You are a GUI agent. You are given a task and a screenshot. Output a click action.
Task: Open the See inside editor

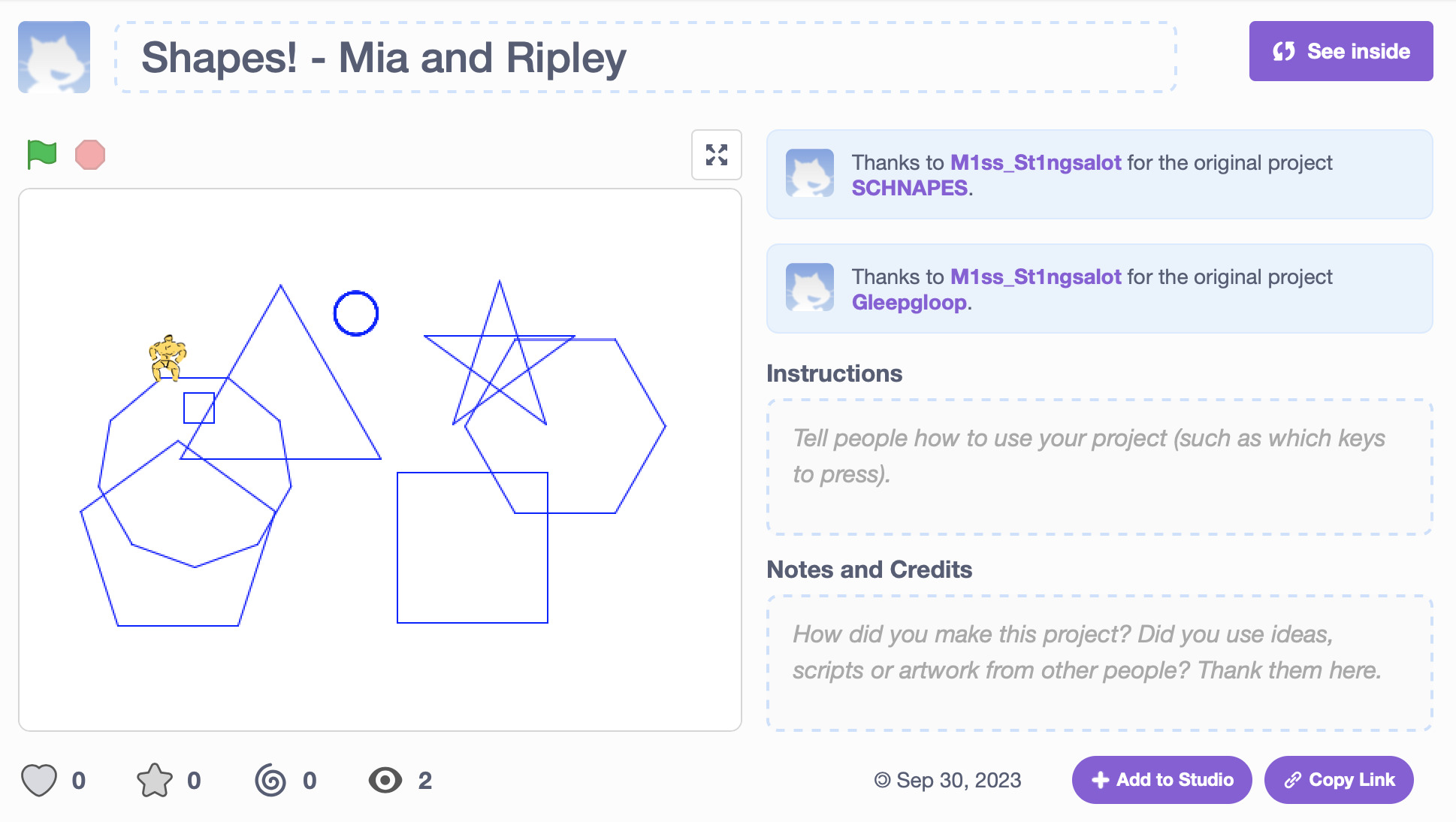(1340, 51)
